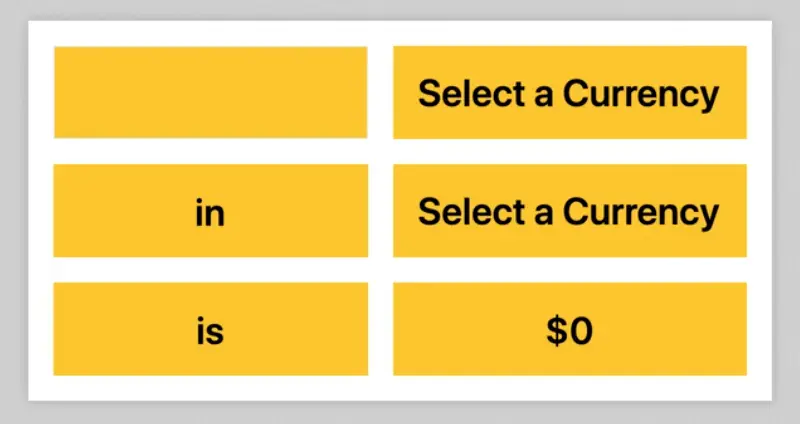The height and width of the screenshot is (424, 800).
Task: Click the "Select" word in the second-row button
Action: [466, 212]
